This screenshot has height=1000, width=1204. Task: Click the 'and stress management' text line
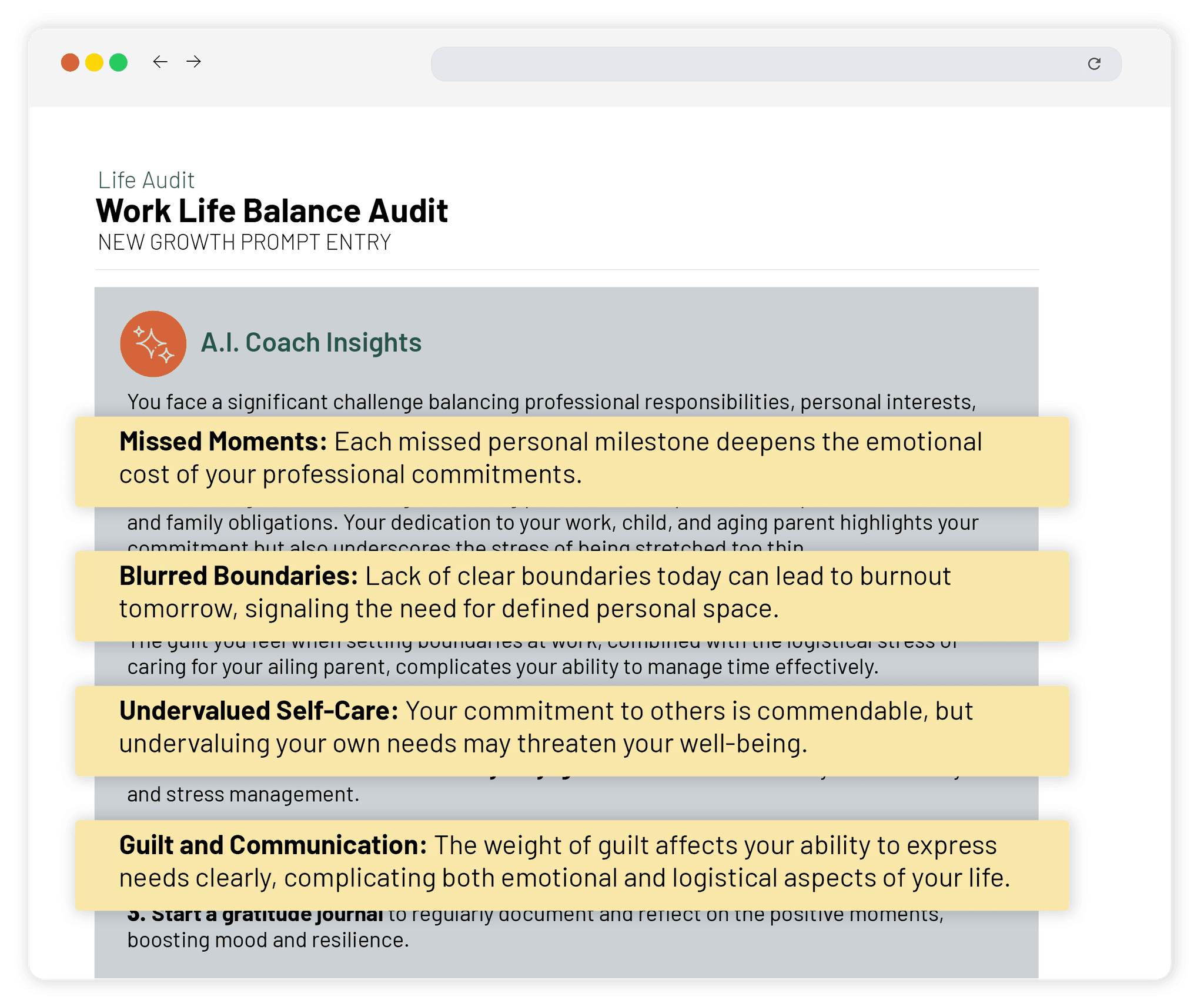point(243,795)
